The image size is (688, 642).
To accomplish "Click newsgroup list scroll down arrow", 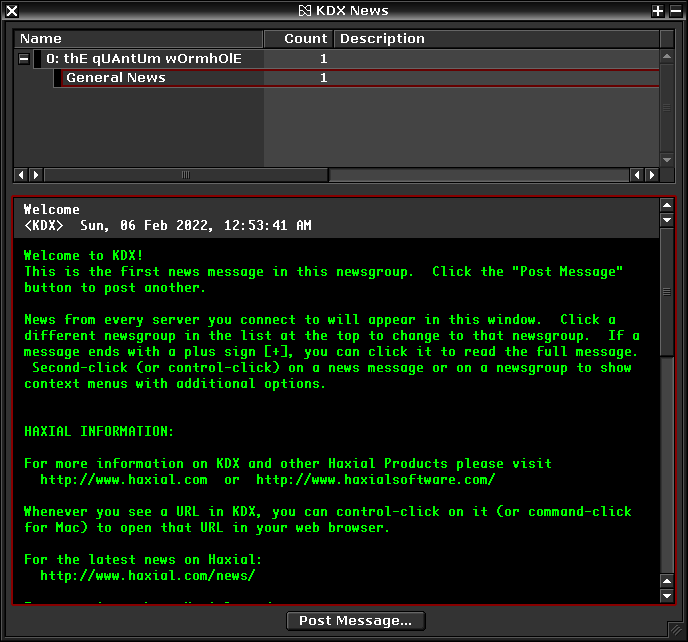I will tap(667, 160).
